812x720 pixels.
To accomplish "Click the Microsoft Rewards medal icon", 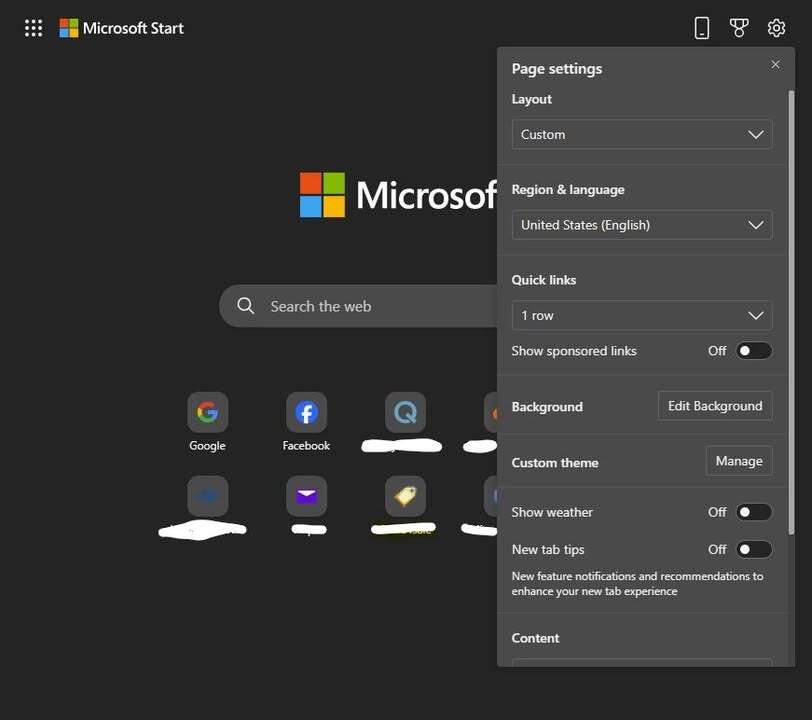I will pyautogui.click(x=739, y=27).
